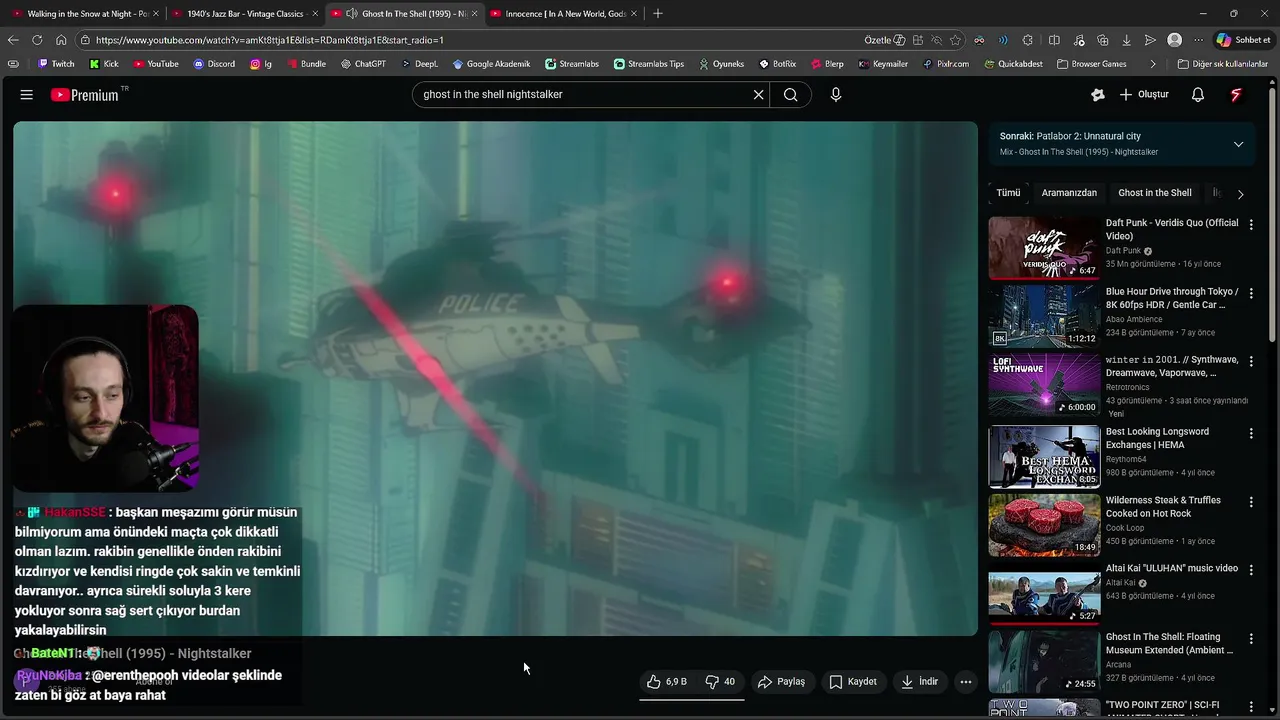Collapse the Mix playlist panel chevron

point(1238,144)
